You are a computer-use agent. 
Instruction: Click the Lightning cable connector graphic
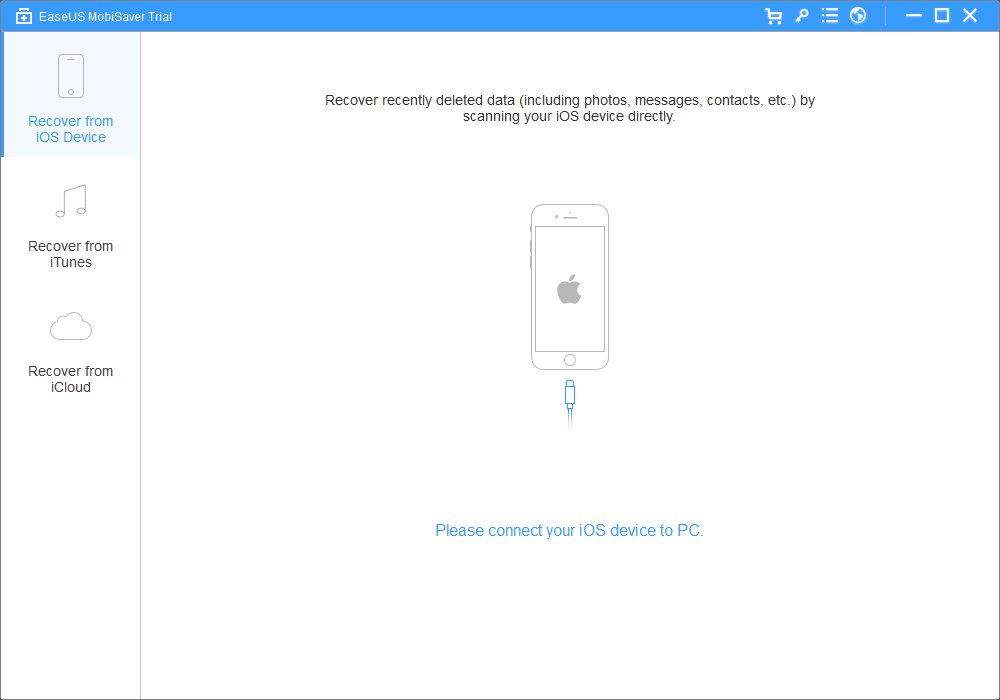(570, 395)
